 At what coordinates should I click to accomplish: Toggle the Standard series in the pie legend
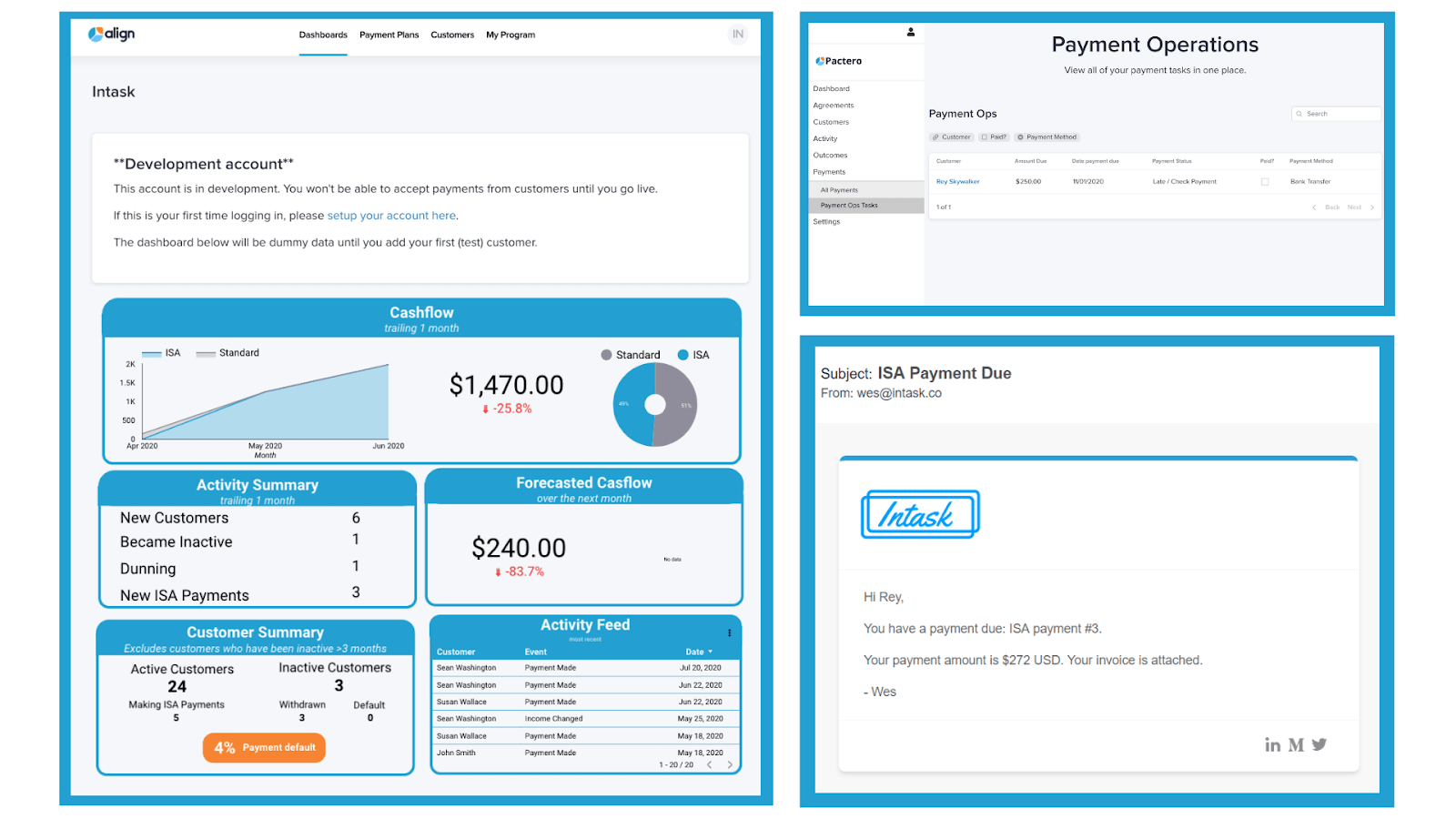(x=631, y=355)
